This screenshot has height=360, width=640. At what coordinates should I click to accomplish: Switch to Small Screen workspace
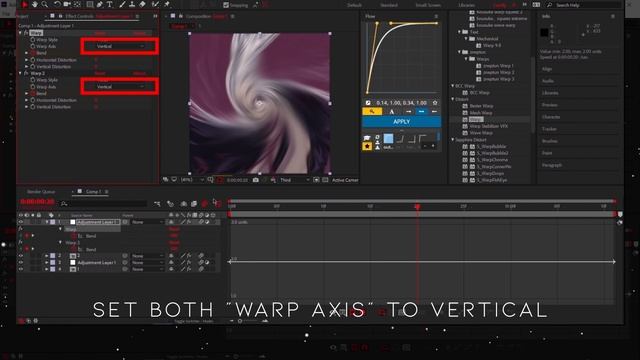tap(428, 5)
